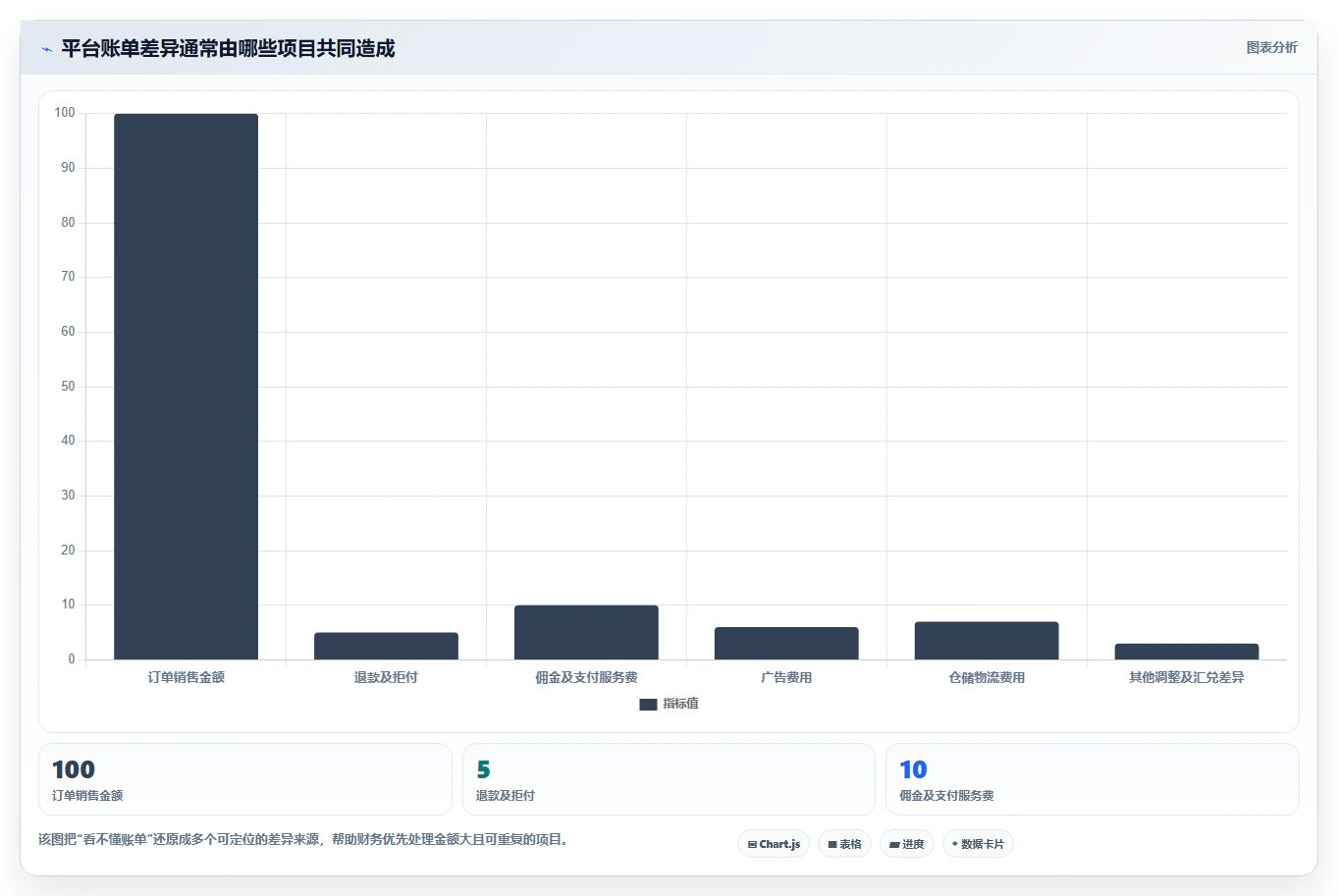Click the chart title 平台账单差异通常由哪些项目共同造成
This screenshot has height=896, width=1338.
228,48
